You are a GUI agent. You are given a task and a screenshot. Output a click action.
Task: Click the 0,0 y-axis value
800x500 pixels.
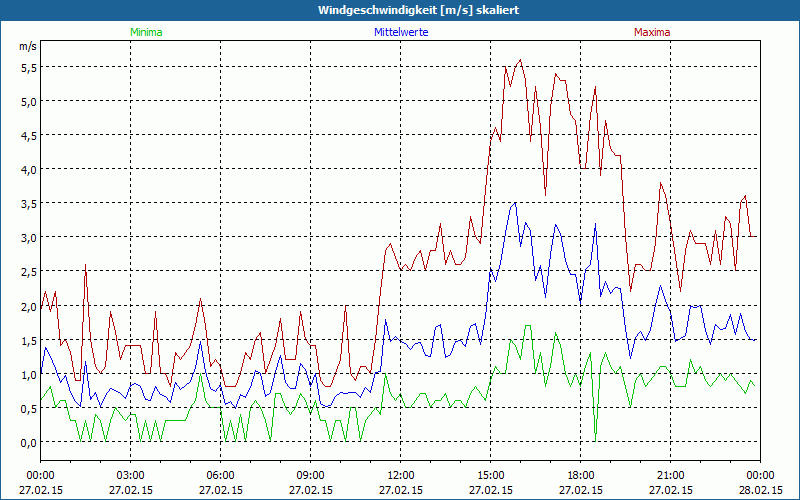(x=29, y=443)
